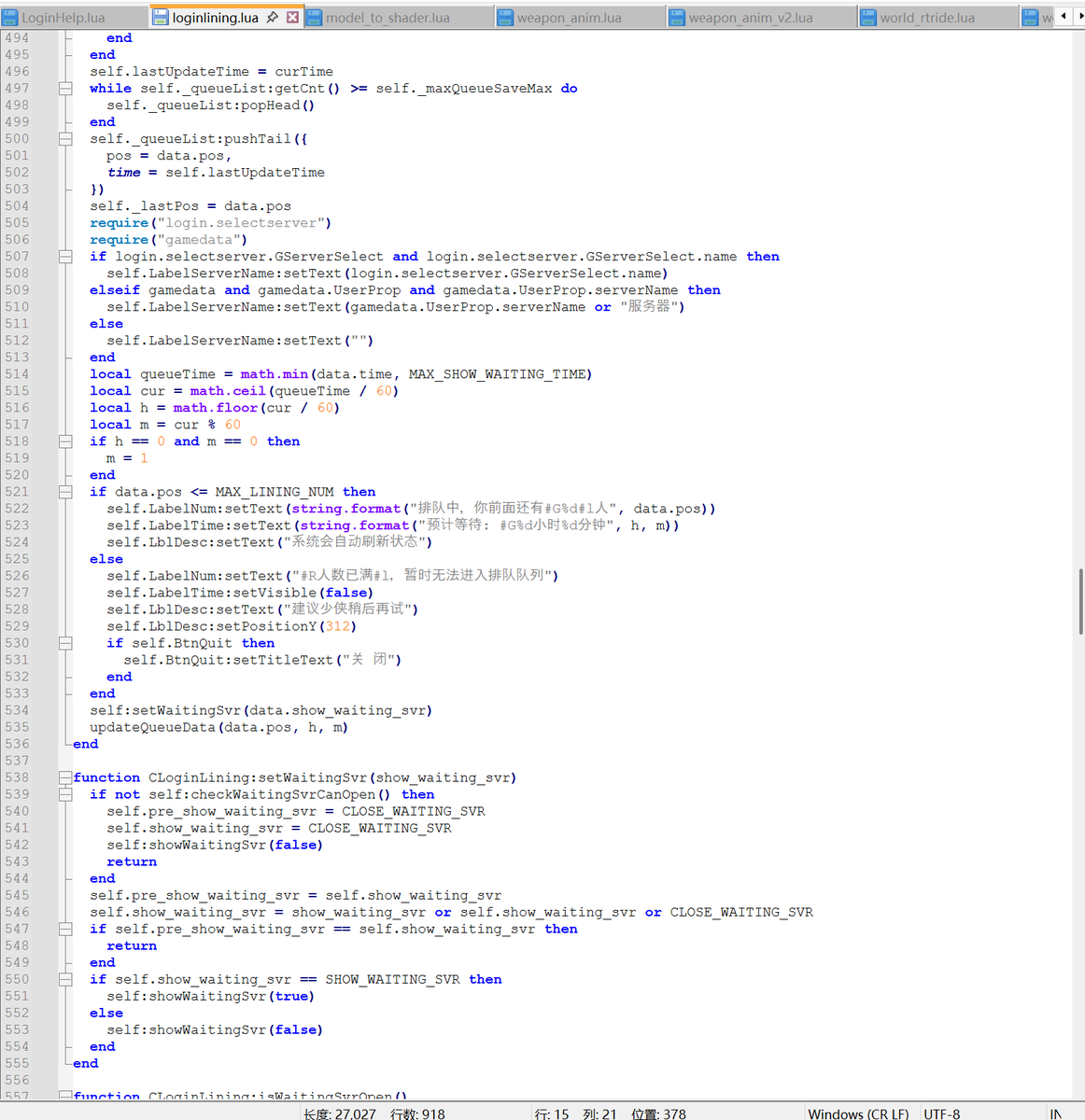Screen dimensions: 1085x1120
Task: Click the 'return' keyword on line 548
Action: tap(132, 945)
